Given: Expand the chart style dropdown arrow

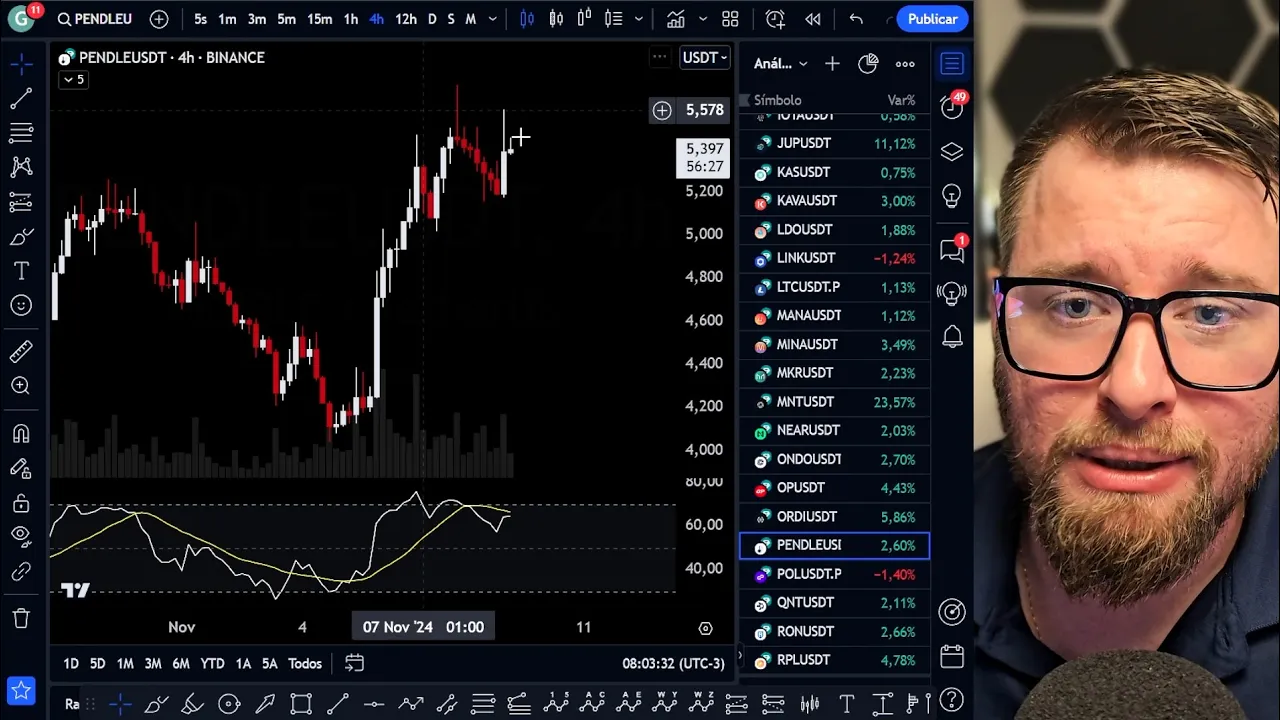Looking at the screenshot, I should [639, 19].
